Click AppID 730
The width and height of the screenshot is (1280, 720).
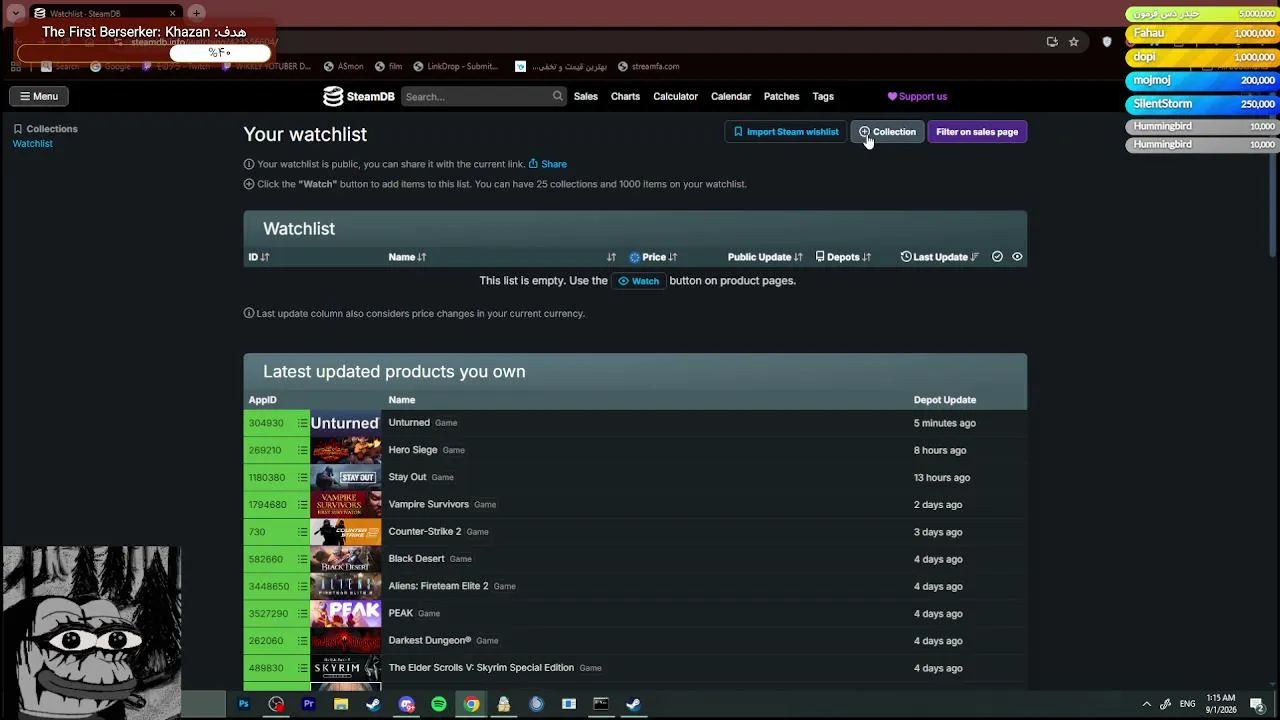257,532
